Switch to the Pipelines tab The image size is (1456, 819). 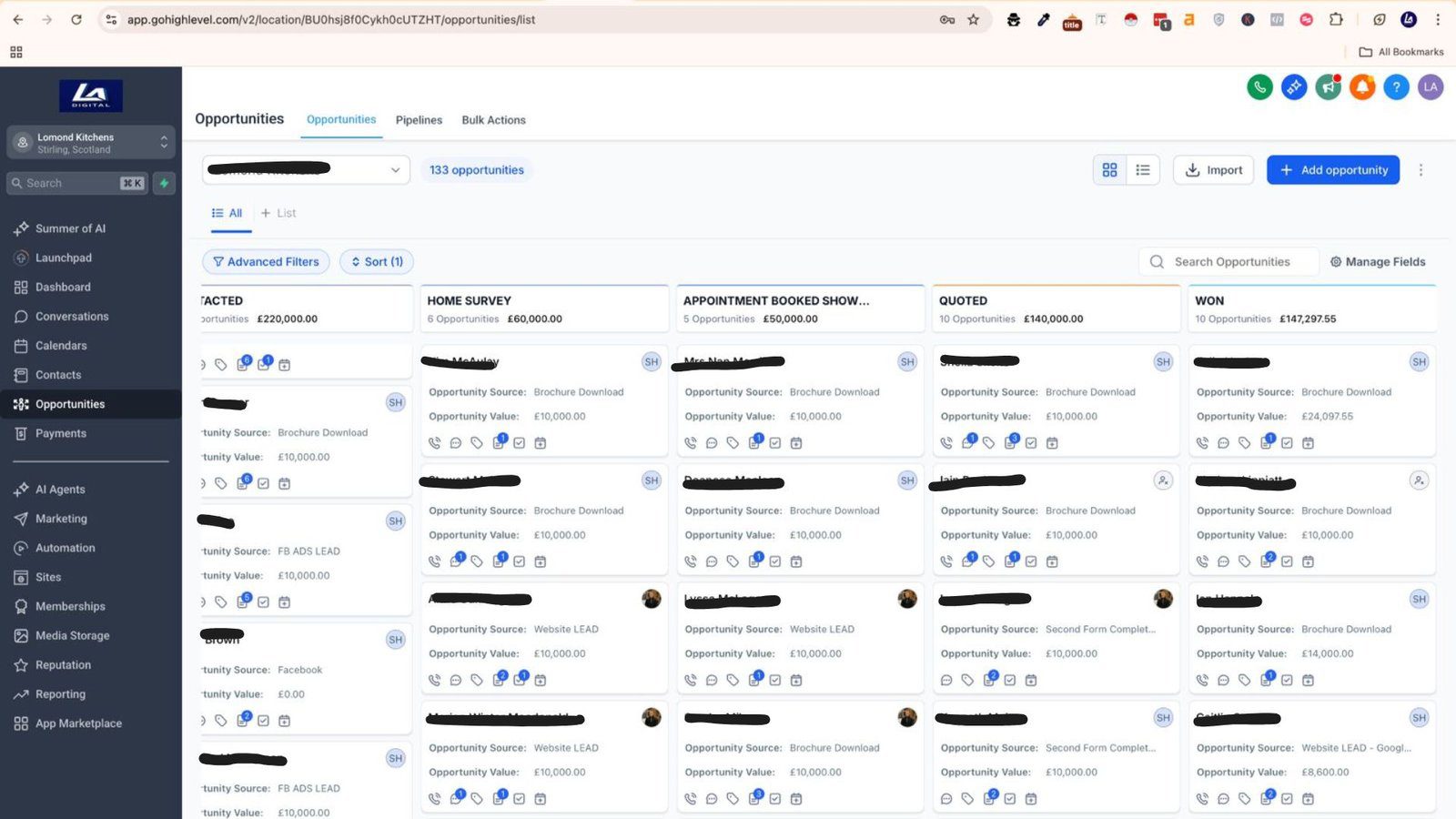click(419, 120)
